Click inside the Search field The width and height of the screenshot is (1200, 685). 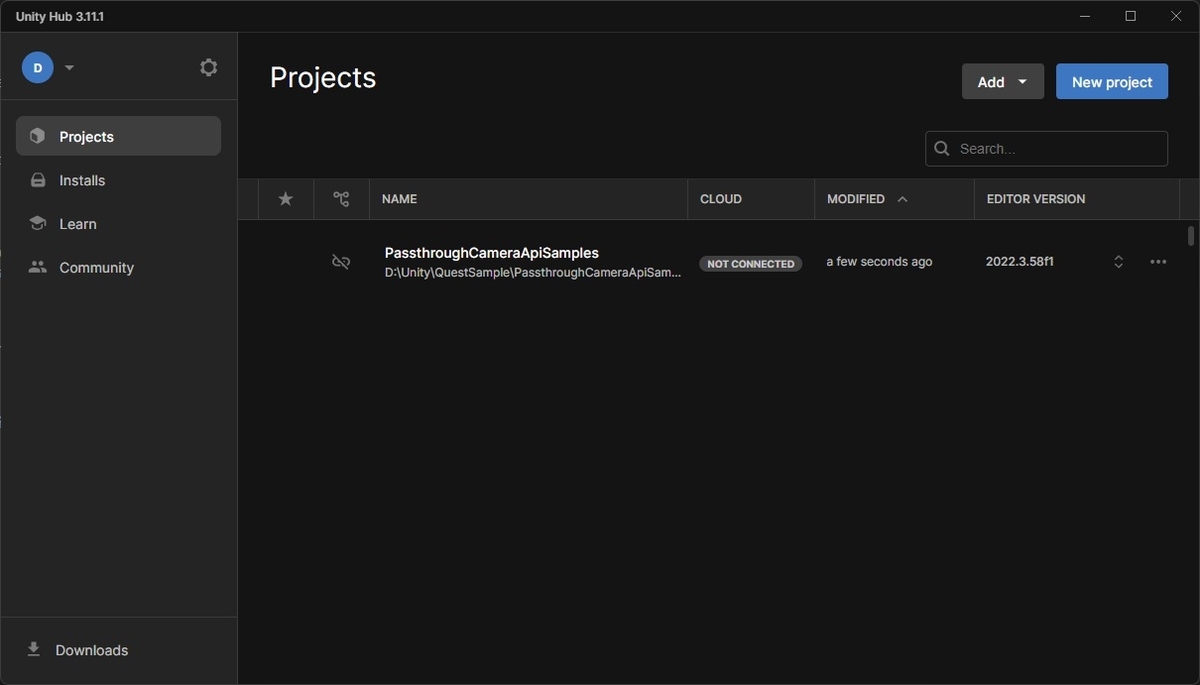pyautogui.click(x=1045, y=148)
